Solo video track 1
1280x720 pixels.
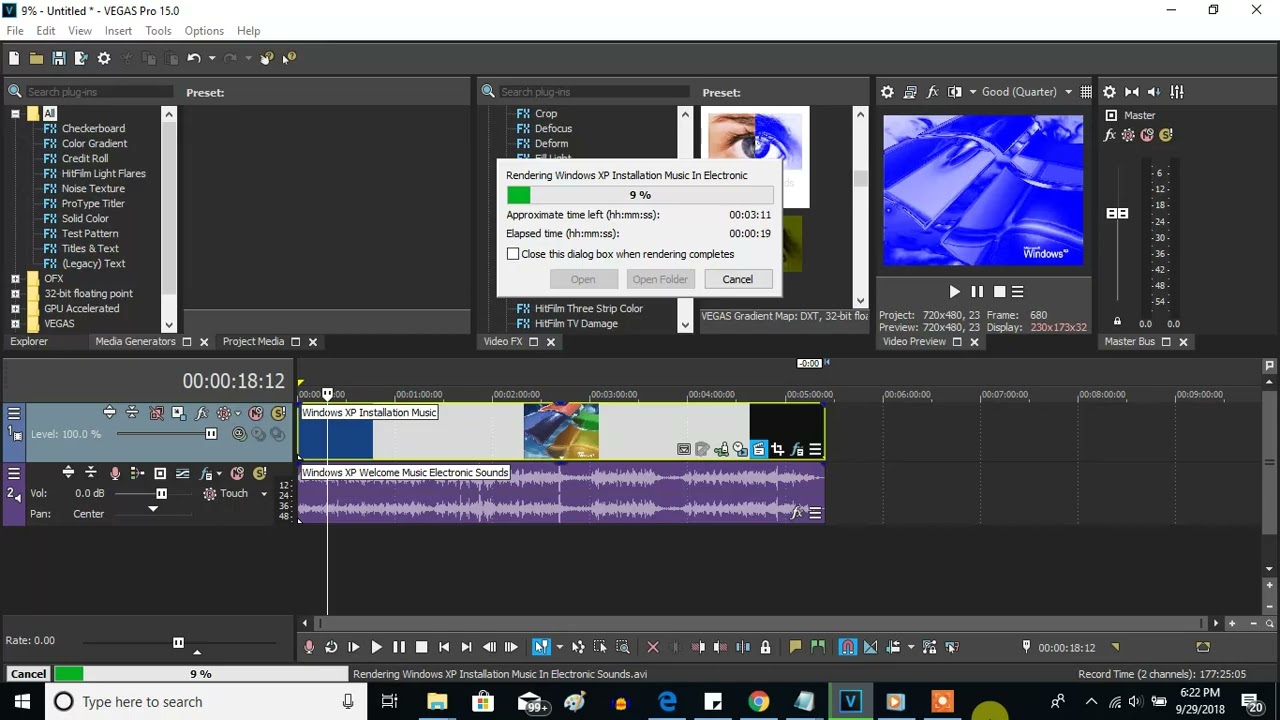click(x=278, y=413)
